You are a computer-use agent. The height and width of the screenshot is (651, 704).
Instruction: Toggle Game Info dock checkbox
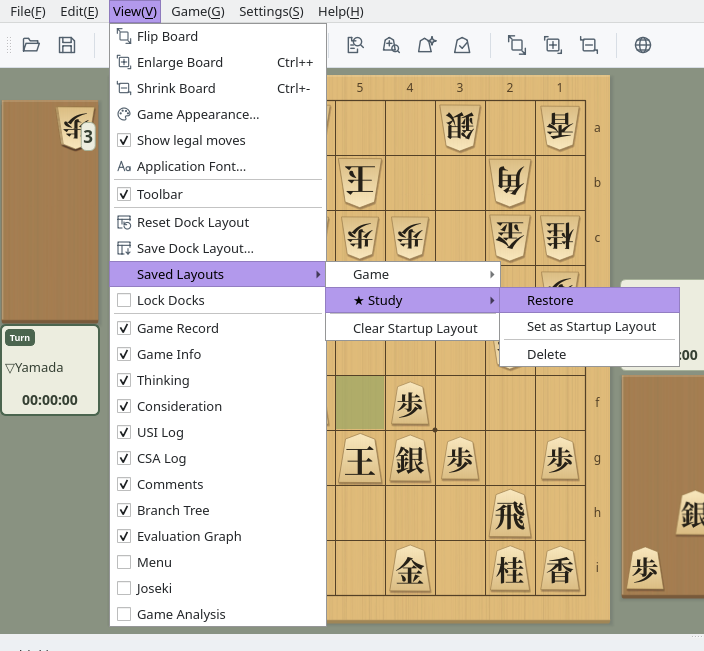coord(124,354)
